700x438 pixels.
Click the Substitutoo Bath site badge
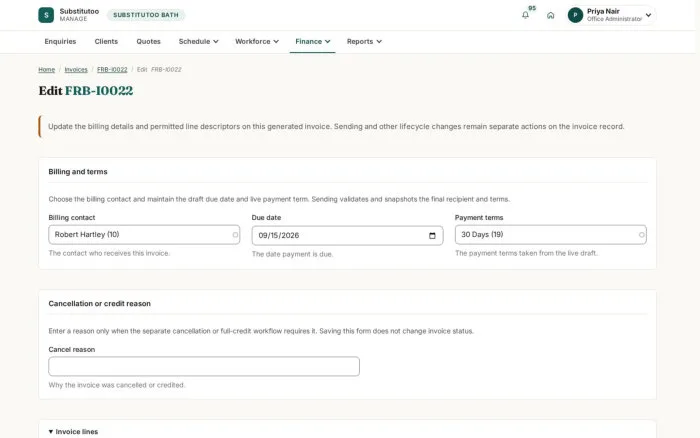146,15
